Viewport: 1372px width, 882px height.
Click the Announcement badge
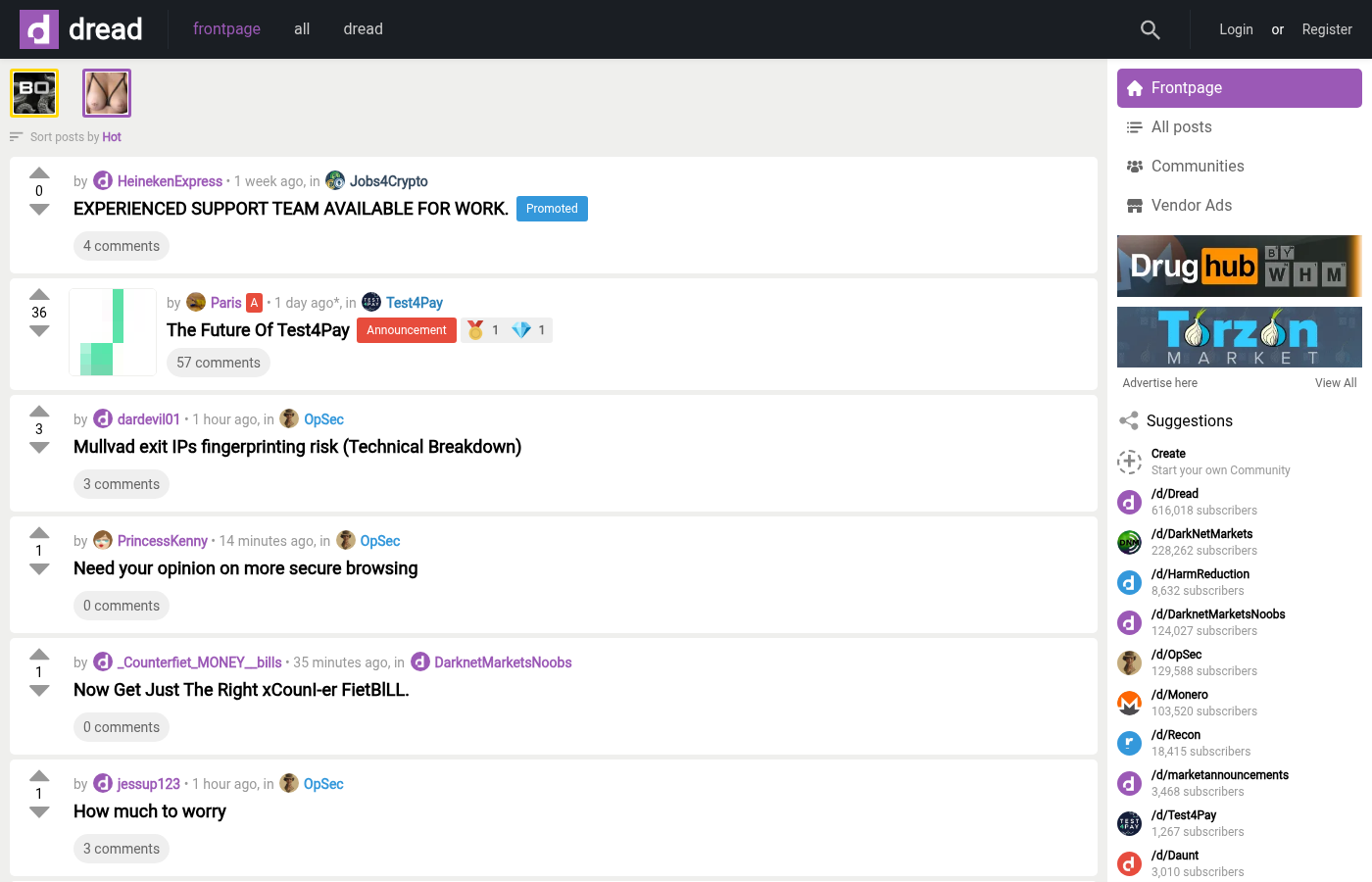pyautogui.click(x=407, y=330)
